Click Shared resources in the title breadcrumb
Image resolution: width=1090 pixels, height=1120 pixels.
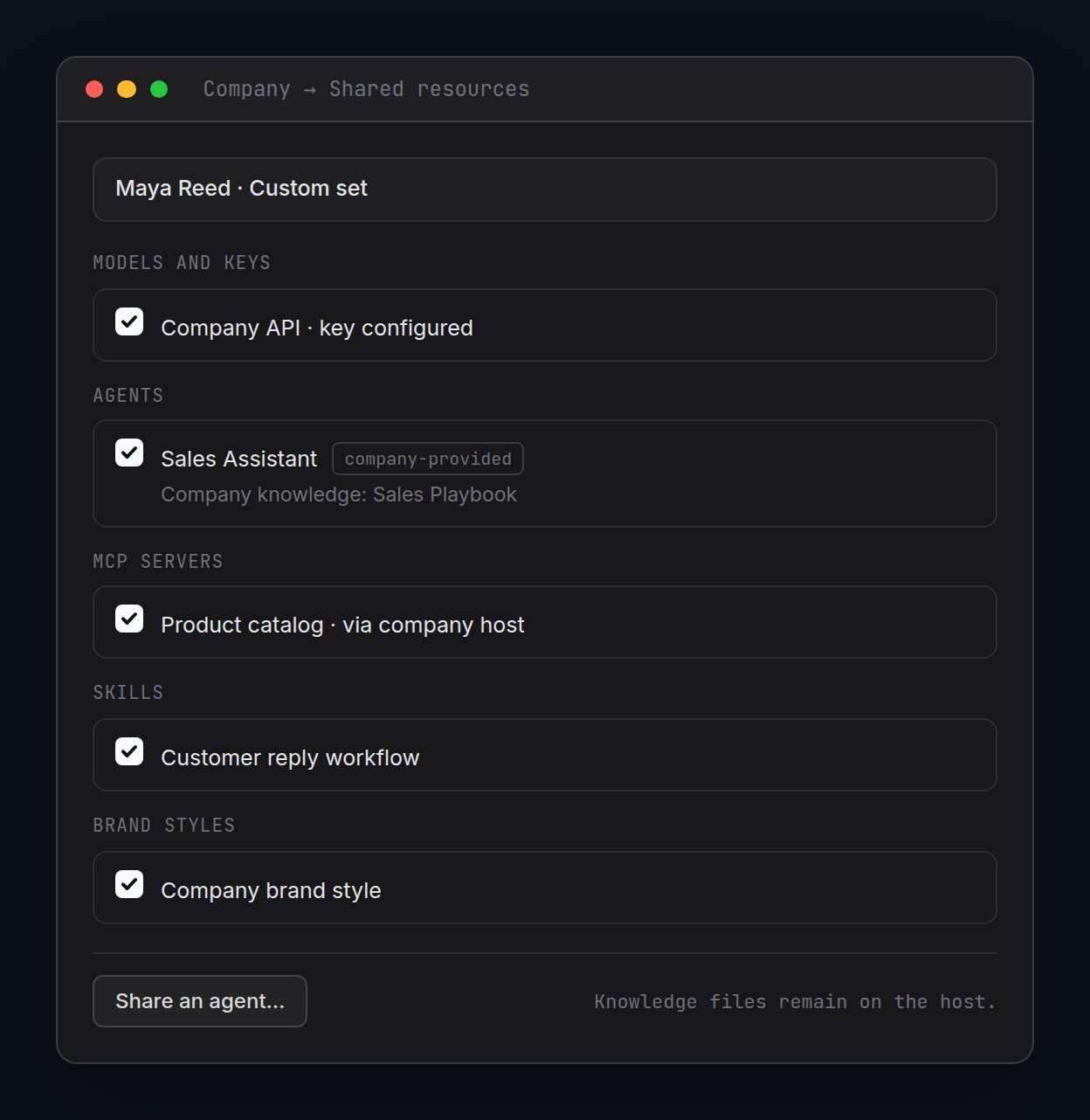point(430,89)
